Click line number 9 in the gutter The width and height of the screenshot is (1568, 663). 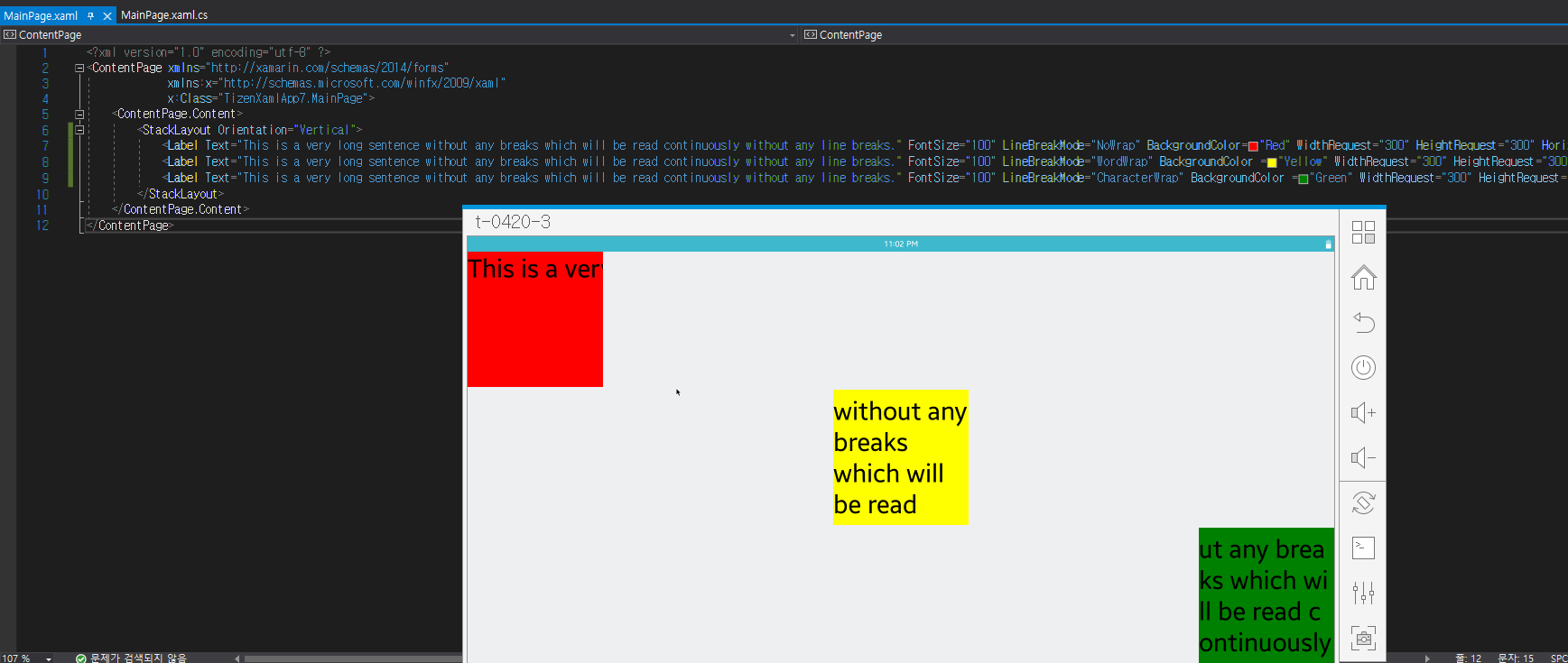[x=45, y=178]
